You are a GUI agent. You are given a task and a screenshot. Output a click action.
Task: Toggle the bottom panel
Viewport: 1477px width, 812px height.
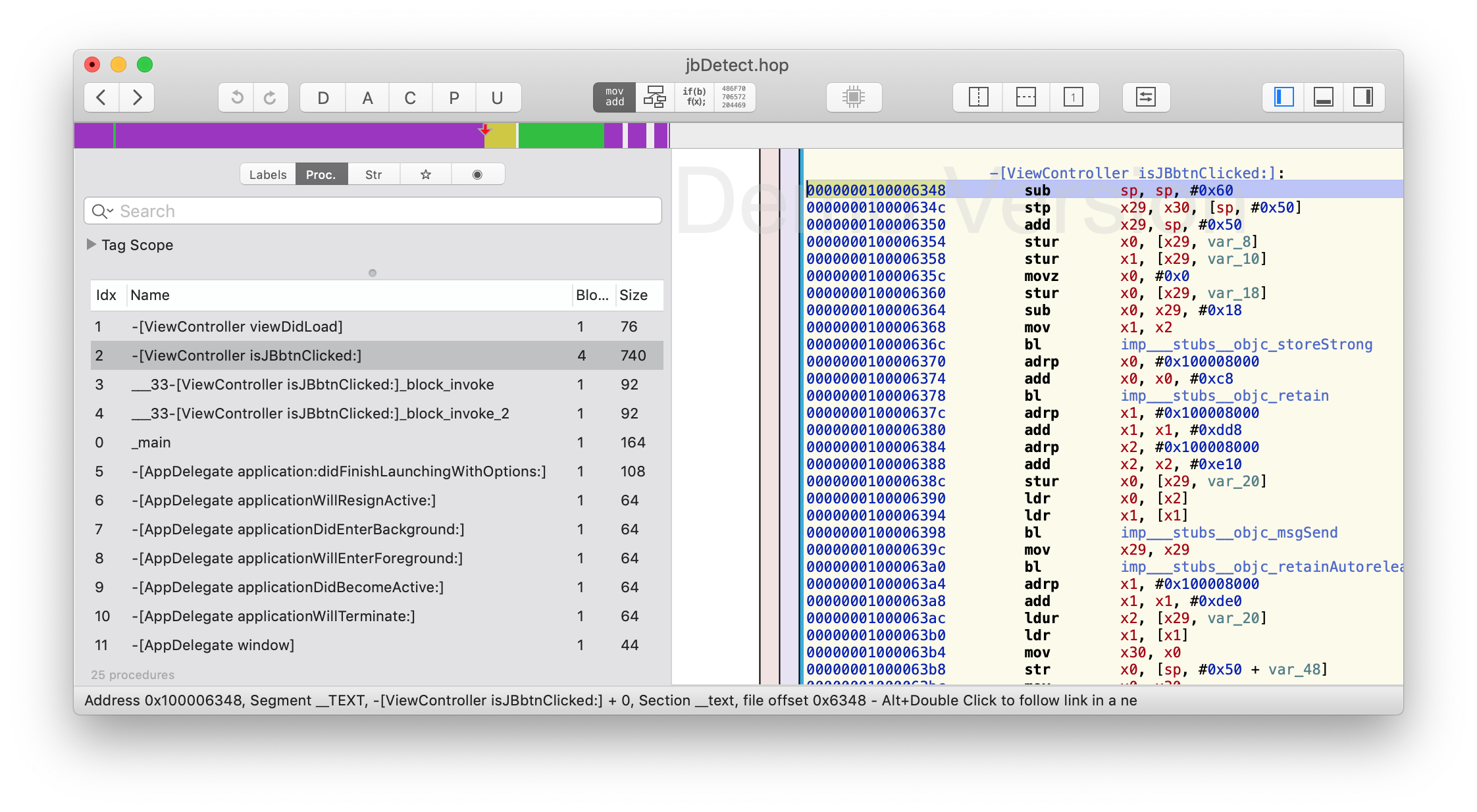(1324, 97)
